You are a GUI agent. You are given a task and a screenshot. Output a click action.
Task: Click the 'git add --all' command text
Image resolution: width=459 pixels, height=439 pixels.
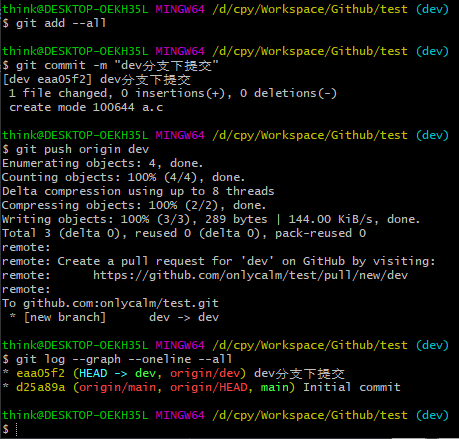pyautogui.click(x=61, y=23)
